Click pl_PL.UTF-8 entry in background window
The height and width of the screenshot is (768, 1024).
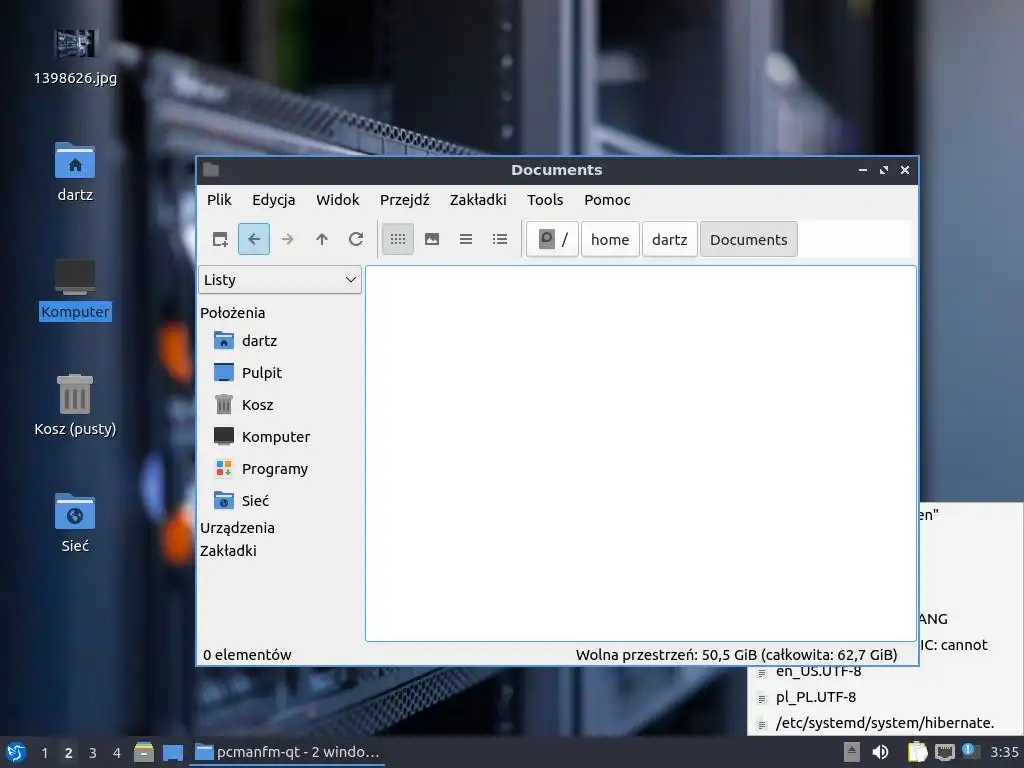pyautogui.click(x=816, y=697)
